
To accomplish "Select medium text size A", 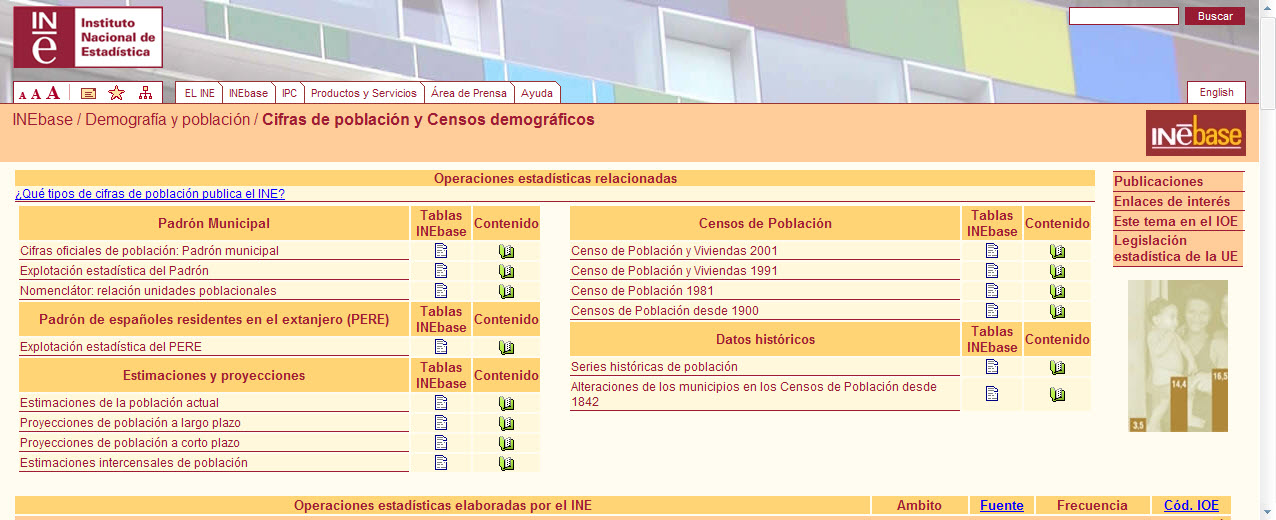I will tap(35, 94).
